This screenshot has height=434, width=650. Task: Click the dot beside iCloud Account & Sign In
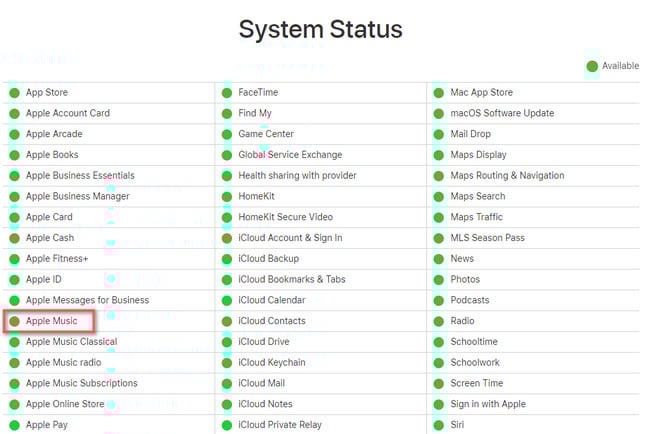coord(227,238)
